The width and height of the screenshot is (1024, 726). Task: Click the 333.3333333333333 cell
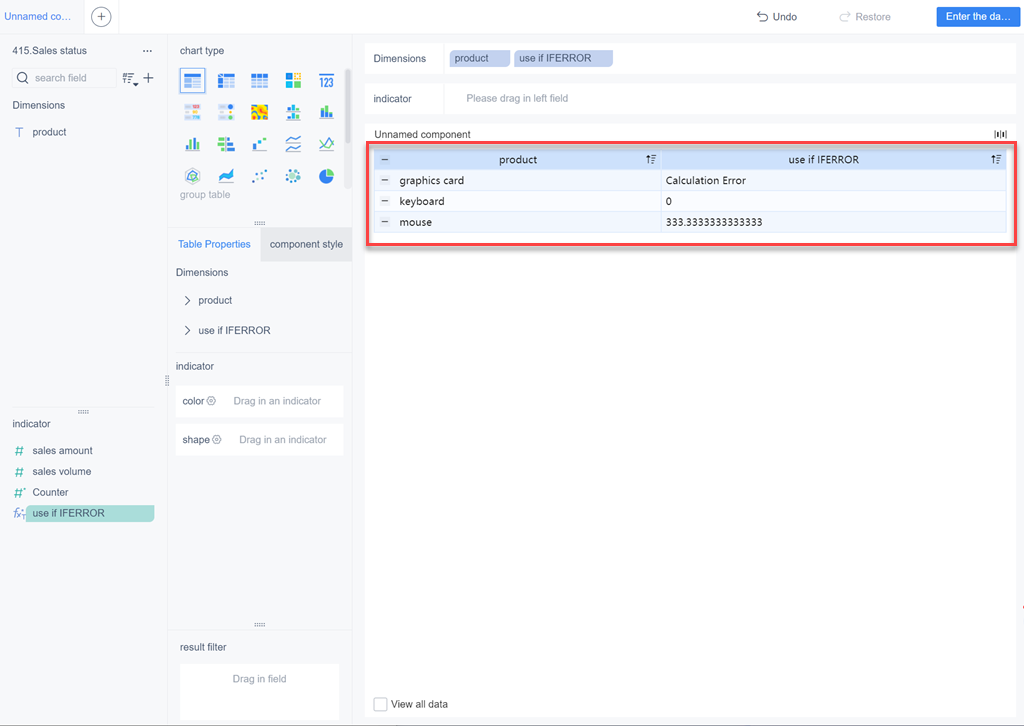(x=833, y=222)
